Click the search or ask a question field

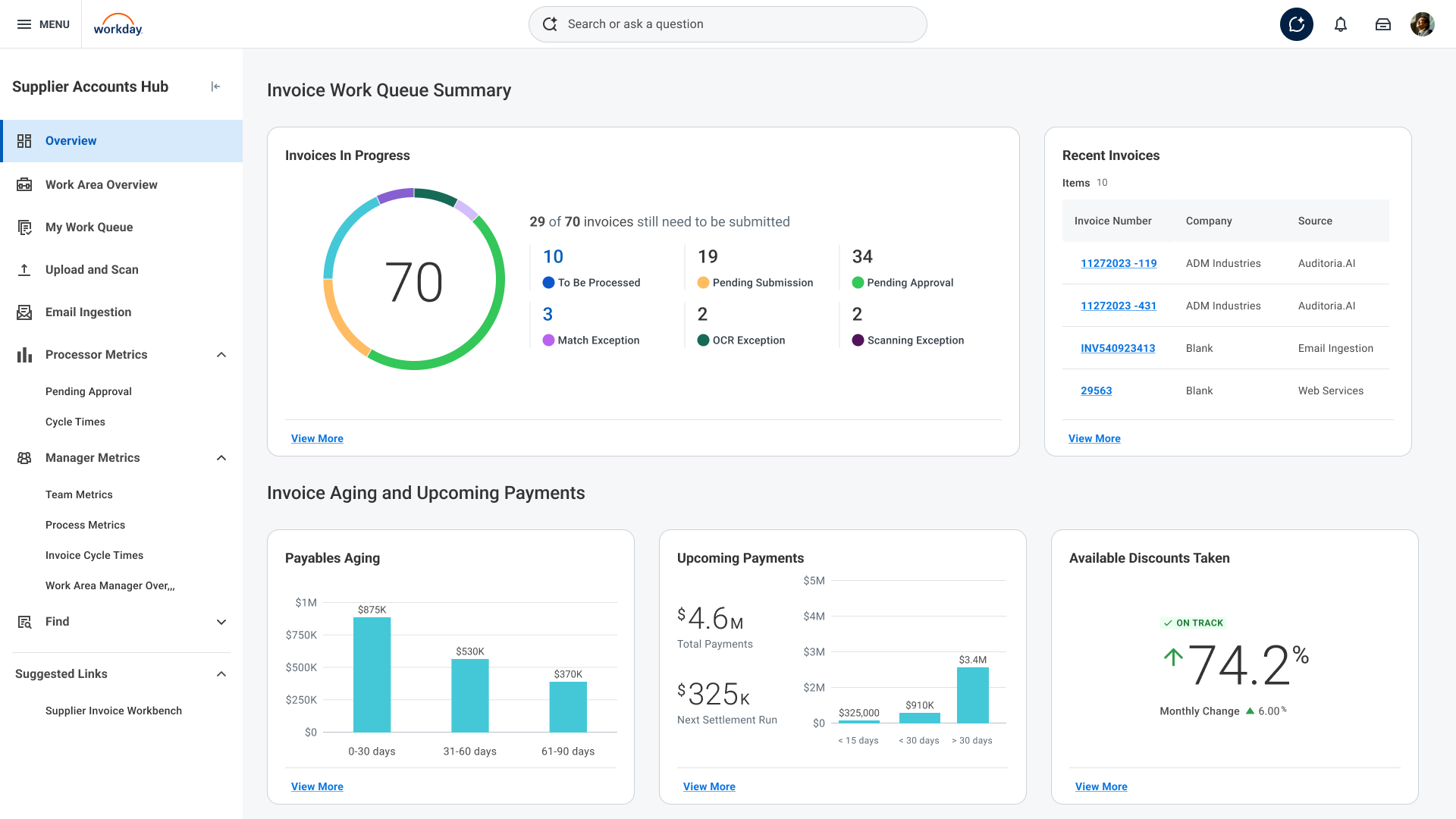pyautogui.click(x=726, y=24)
